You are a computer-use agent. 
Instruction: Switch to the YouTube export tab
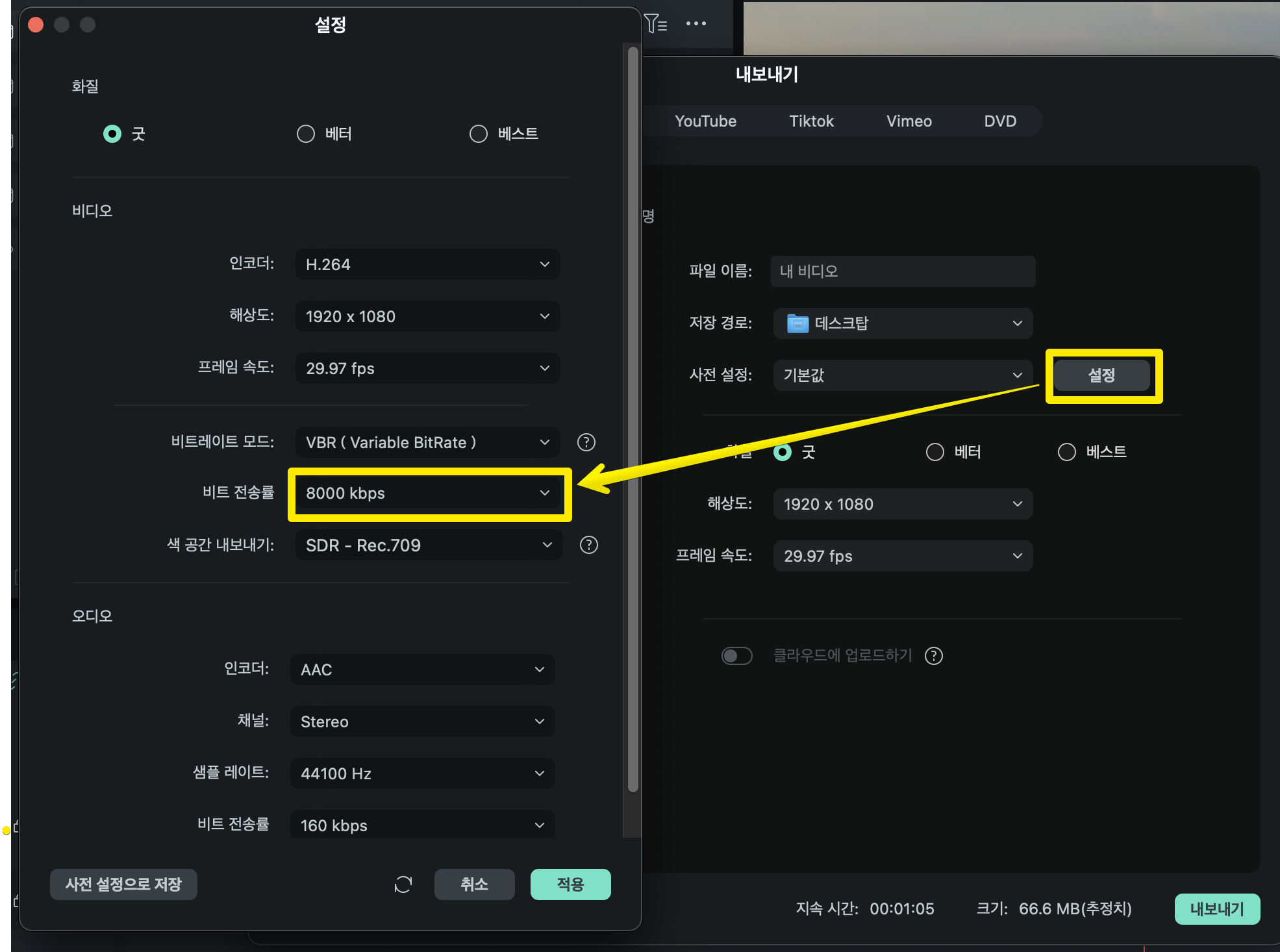705,121
